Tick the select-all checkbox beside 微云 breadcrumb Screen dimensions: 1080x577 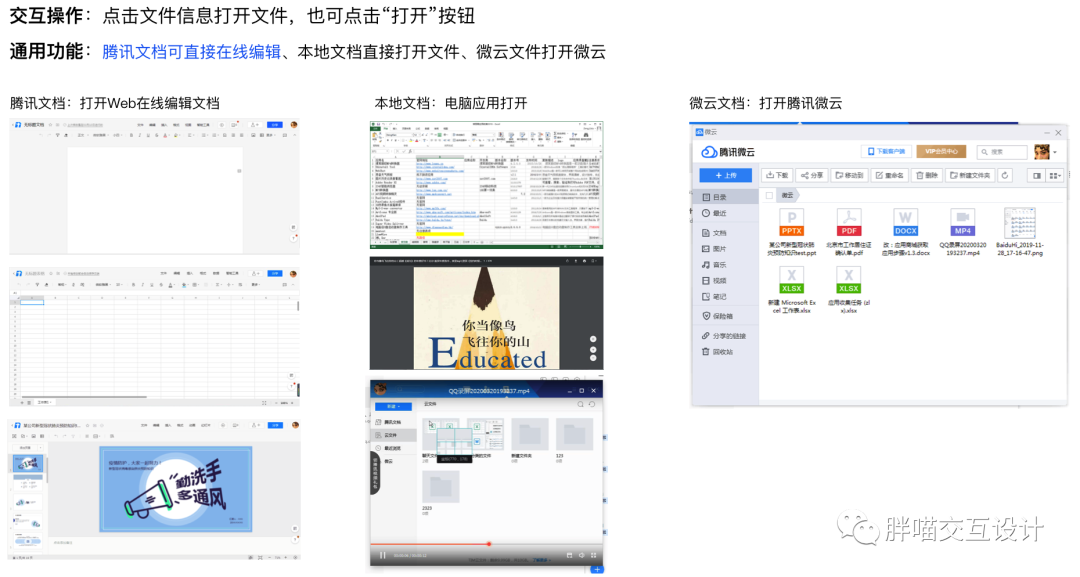click(x=769, y=196)
